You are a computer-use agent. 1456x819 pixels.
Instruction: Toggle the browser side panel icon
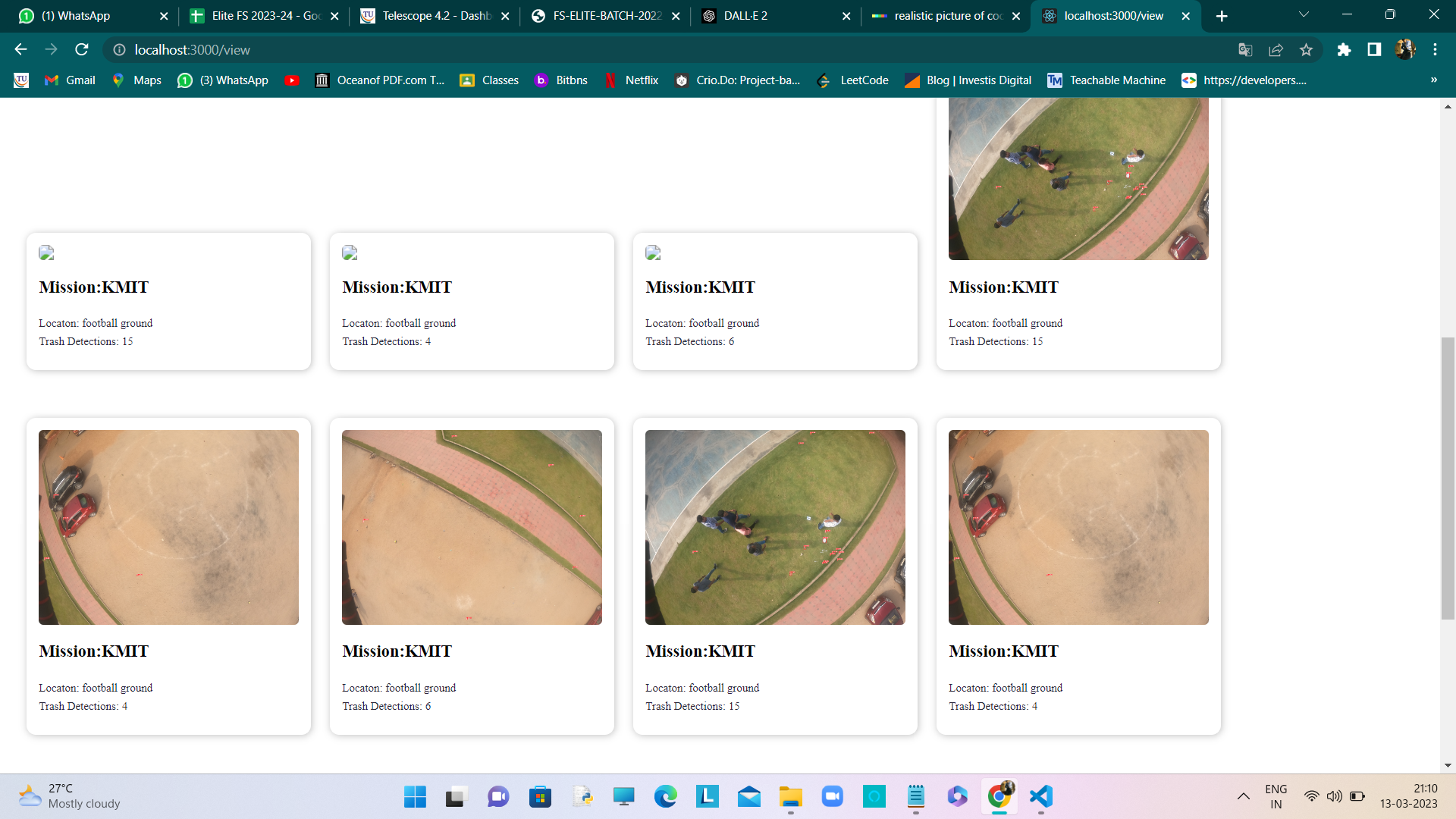[x=1374, y=49]
